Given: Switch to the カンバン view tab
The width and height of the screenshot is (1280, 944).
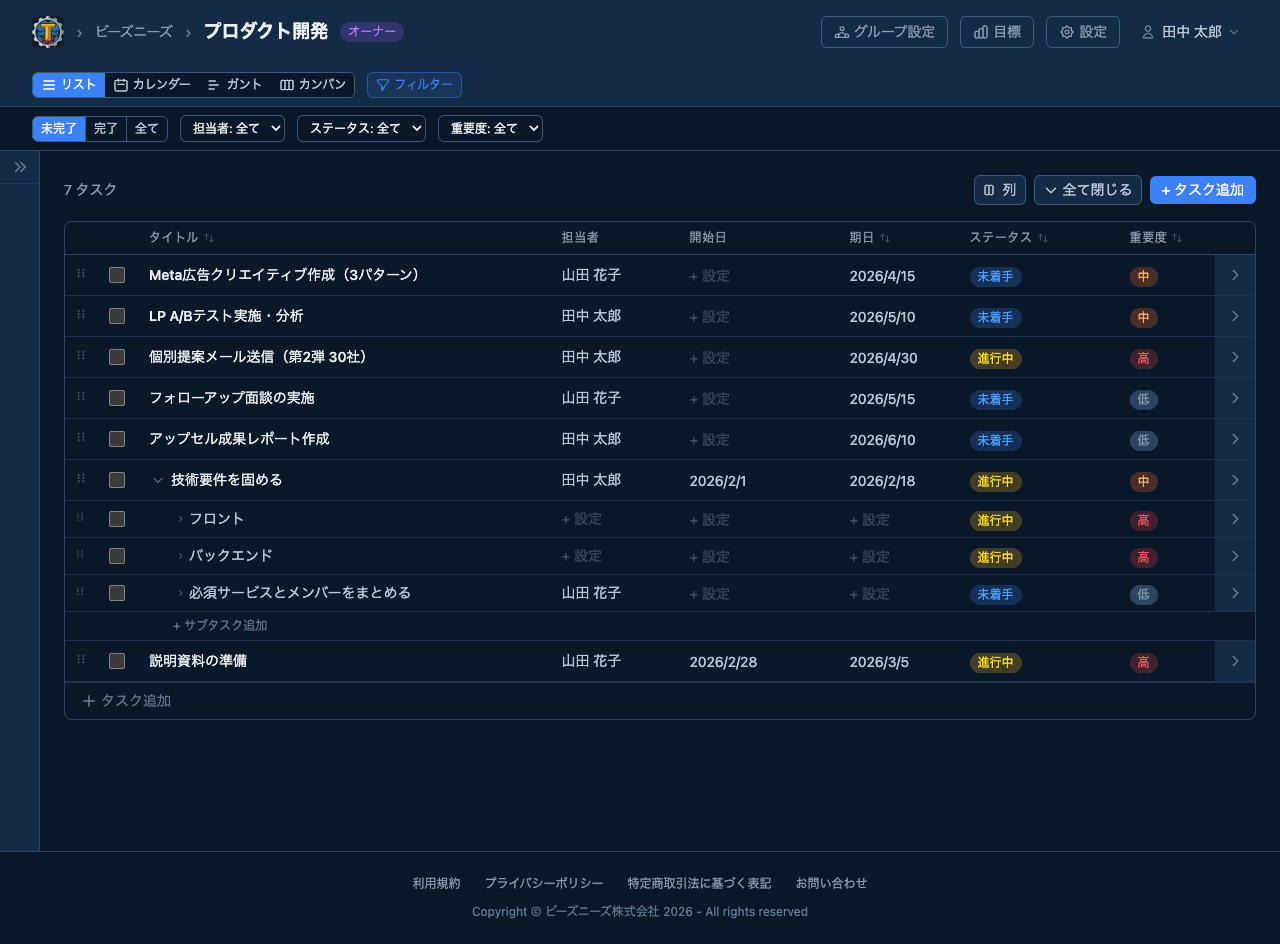Looking at the screenshot, I should click(311, 85).
